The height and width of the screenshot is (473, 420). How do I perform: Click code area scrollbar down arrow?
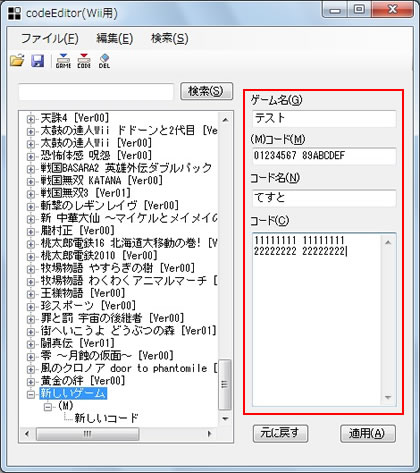click(388, 397)
